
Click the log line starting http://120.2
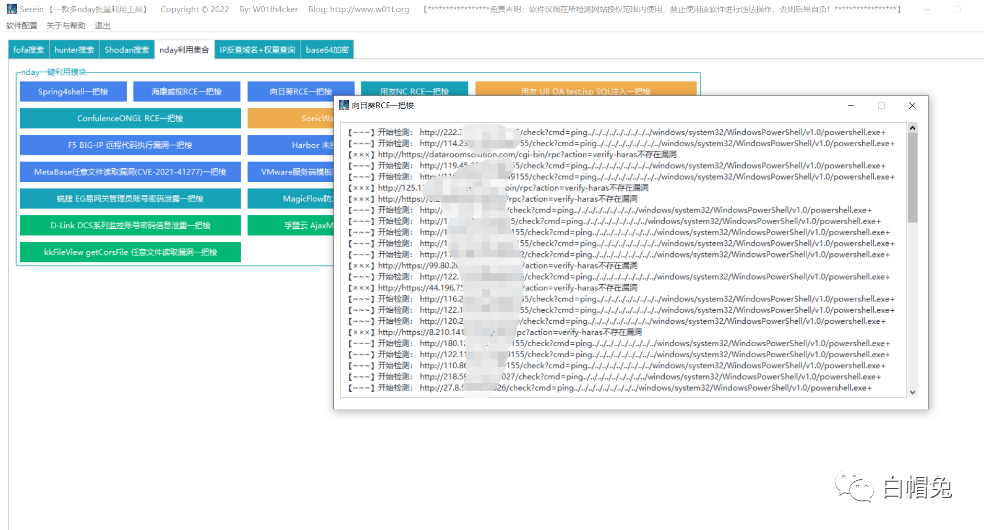coord(617,321)
